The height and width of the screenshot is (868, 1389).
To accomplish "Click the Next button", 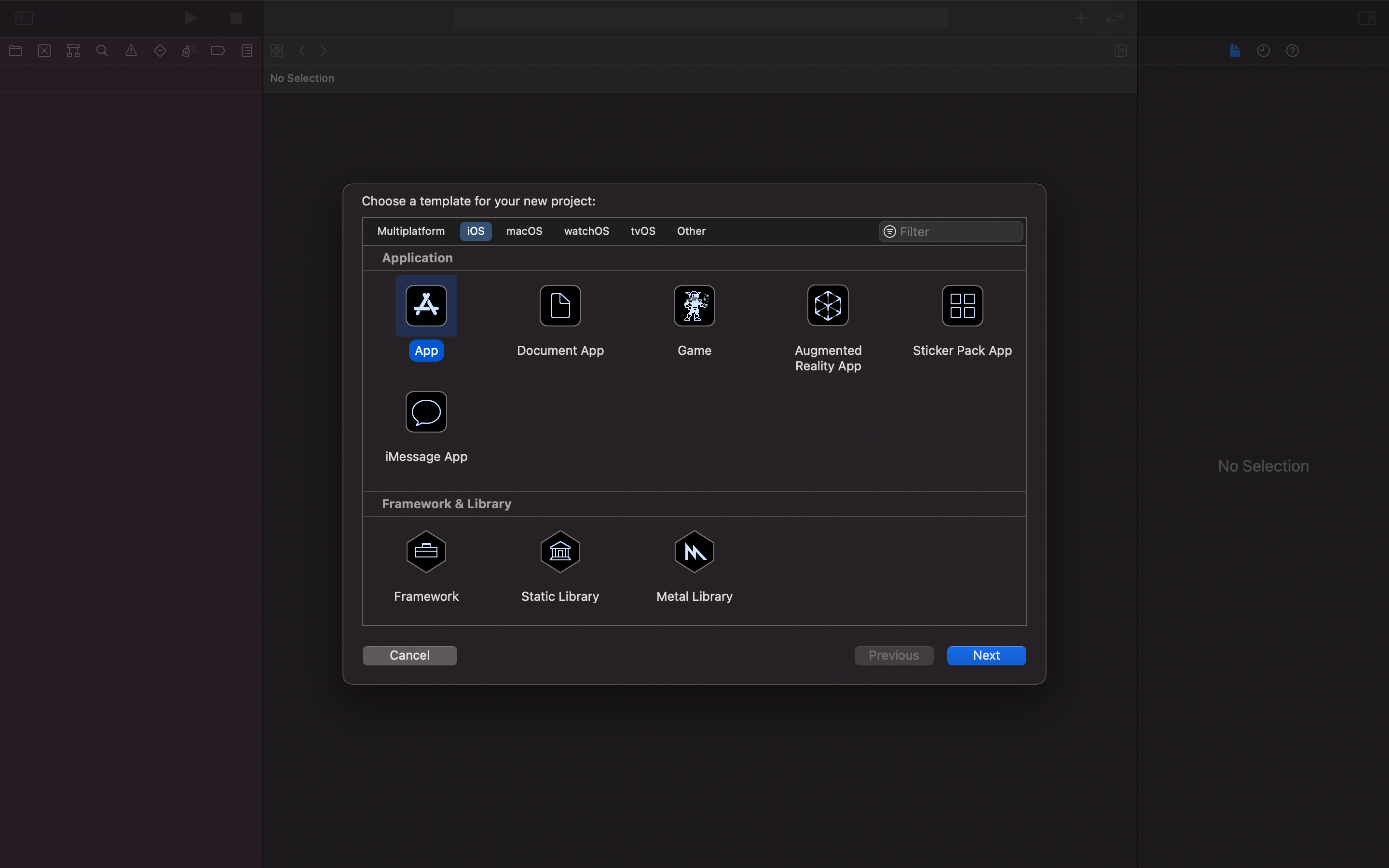I will [985, 655].
